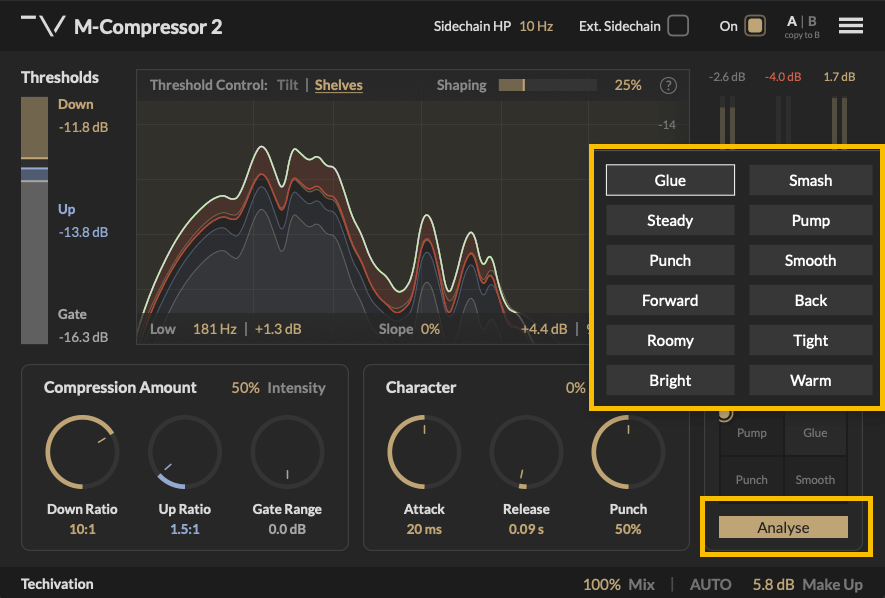
Task: Click the -4.0 dB gain reduction reading
Action: [783, 77]
